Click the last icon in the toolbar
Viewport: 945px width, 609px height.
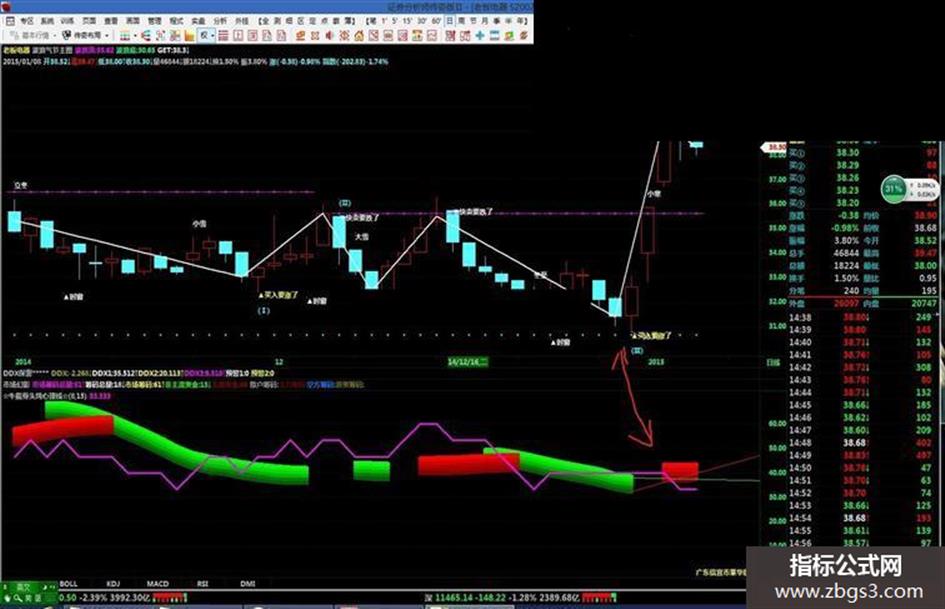(524, 36)
